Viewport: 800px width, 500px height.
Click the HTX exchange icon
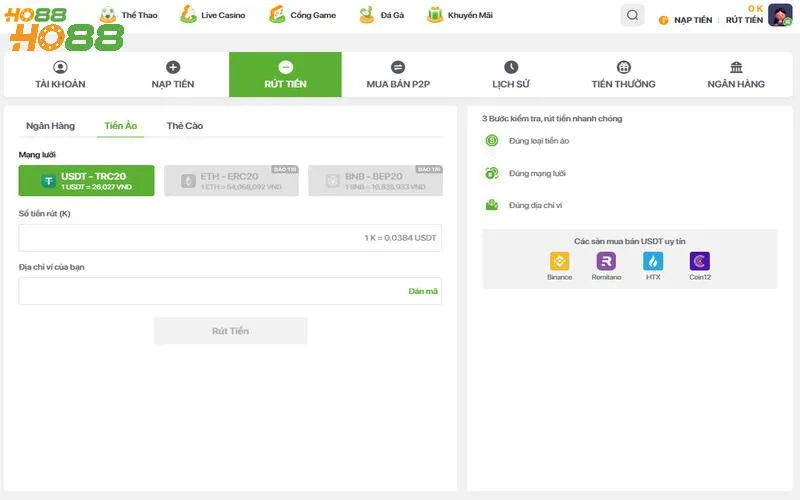click(x=653, y=261)
